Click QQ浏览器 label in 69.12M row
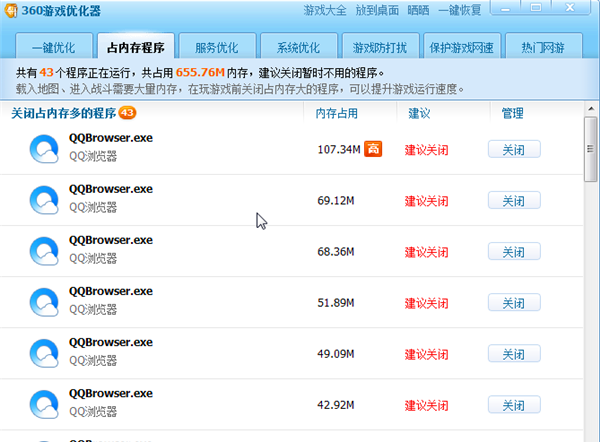This screenshot has width=600, height=442. (93, 207)
